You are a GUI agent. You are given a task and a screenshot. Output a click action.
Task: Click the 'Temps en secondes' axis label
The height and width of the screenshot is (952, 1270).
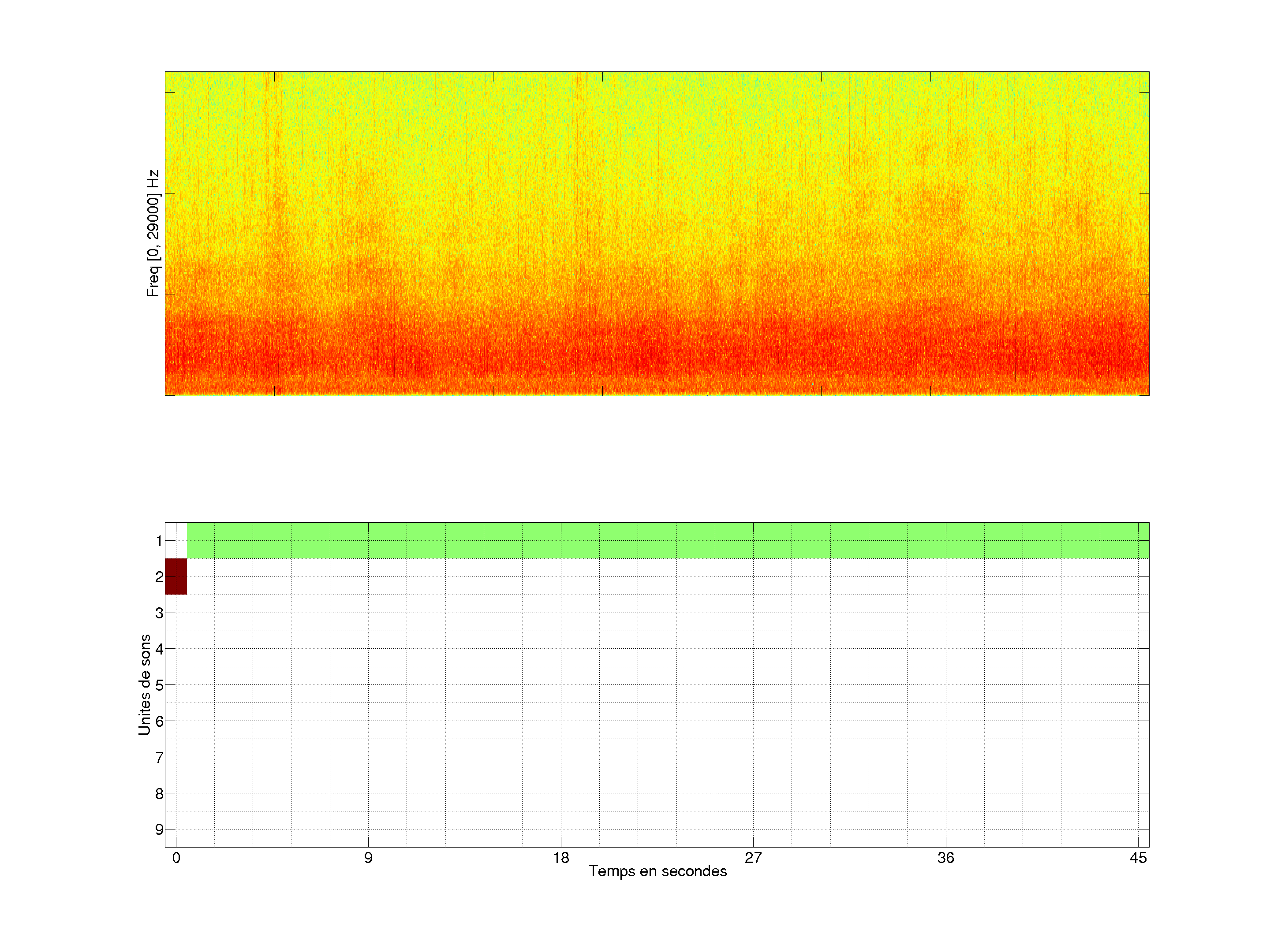pos(657,871)
